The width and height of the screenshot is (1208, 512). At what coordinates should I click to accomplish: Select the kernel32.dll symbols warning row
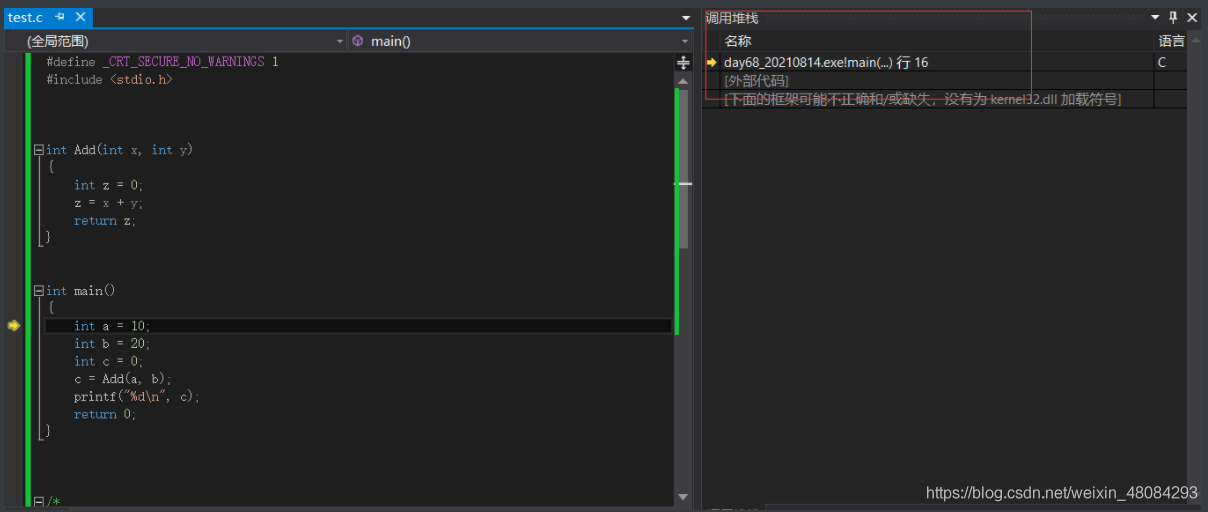(922, 99)
